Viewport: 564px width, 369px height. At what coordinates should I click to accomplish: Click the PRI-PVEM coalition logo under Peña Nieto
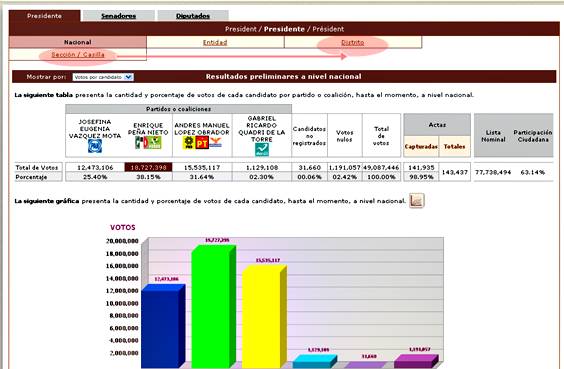pos(148,142)
